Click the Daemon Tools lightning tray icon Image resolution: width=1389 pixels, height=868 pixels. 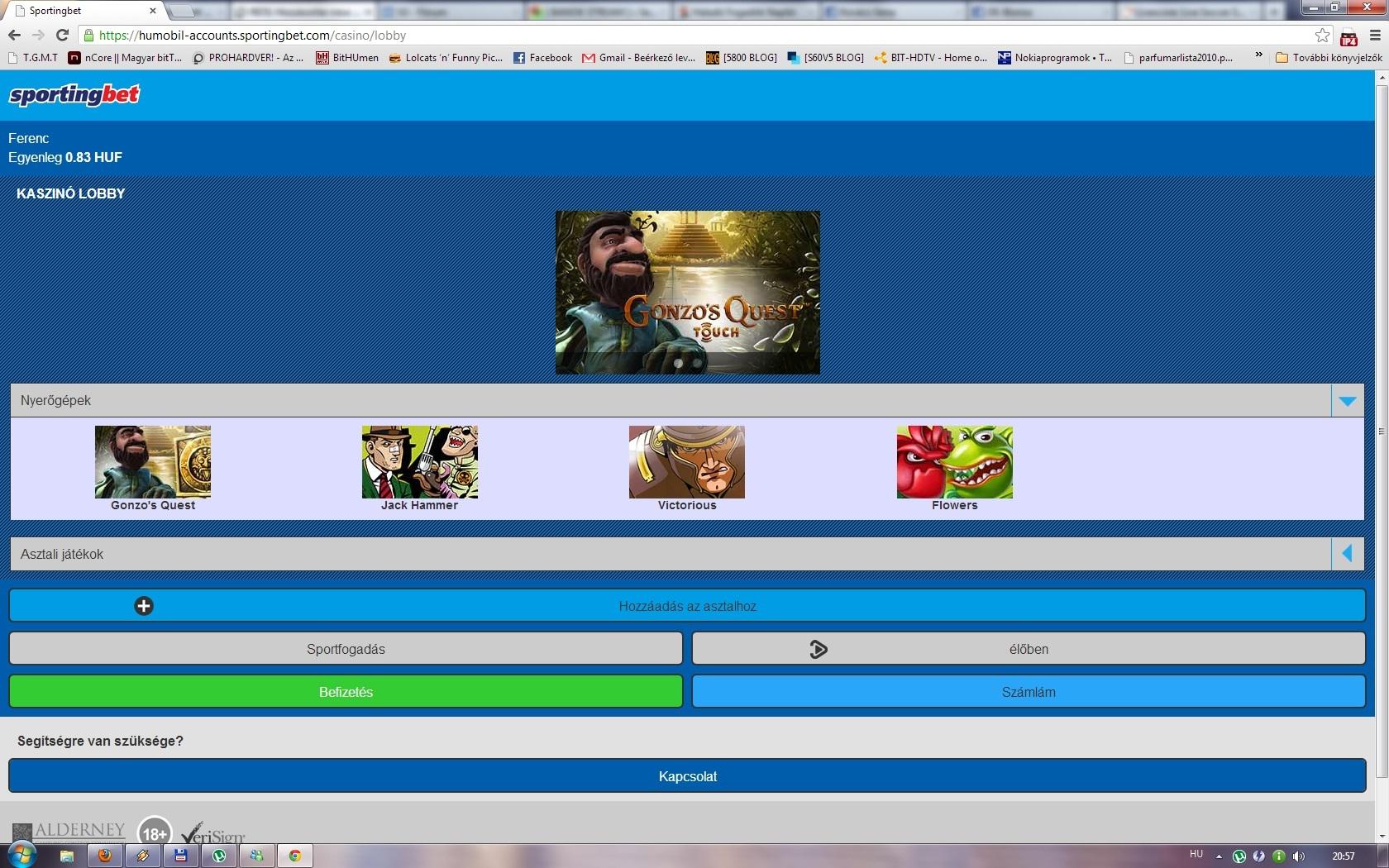1258,856
